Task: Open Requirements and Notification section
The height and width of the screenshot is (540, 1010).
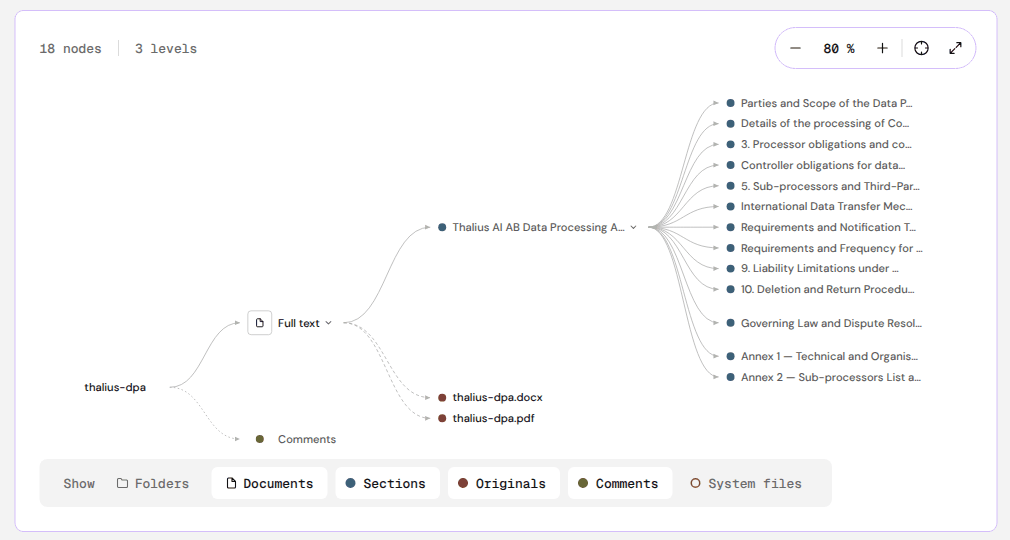Action: (x=828, y=227)
